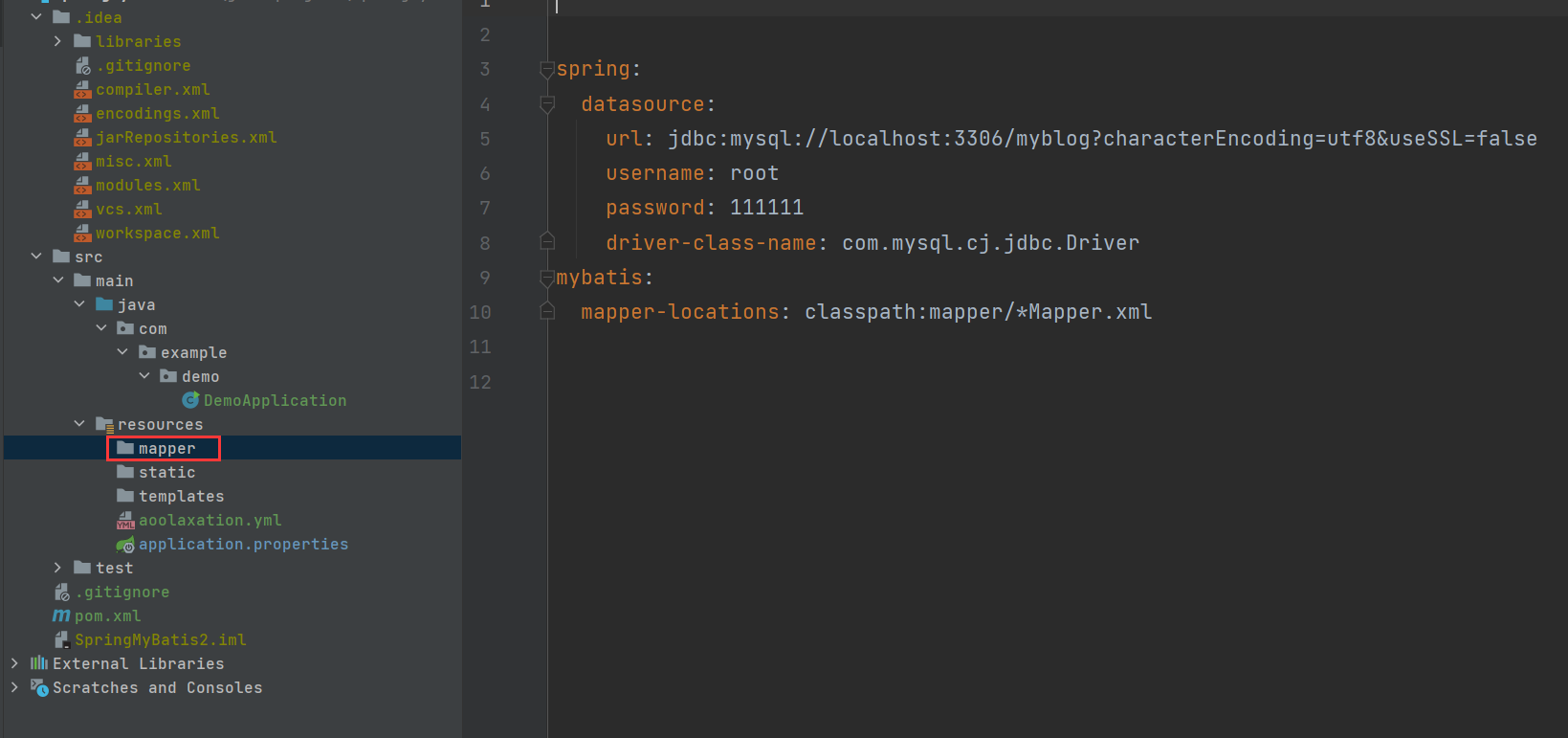This screenshot has width=1568, height=738.
Task: Collapse the .idea folder chevron
Action: [x=36, y=17]
